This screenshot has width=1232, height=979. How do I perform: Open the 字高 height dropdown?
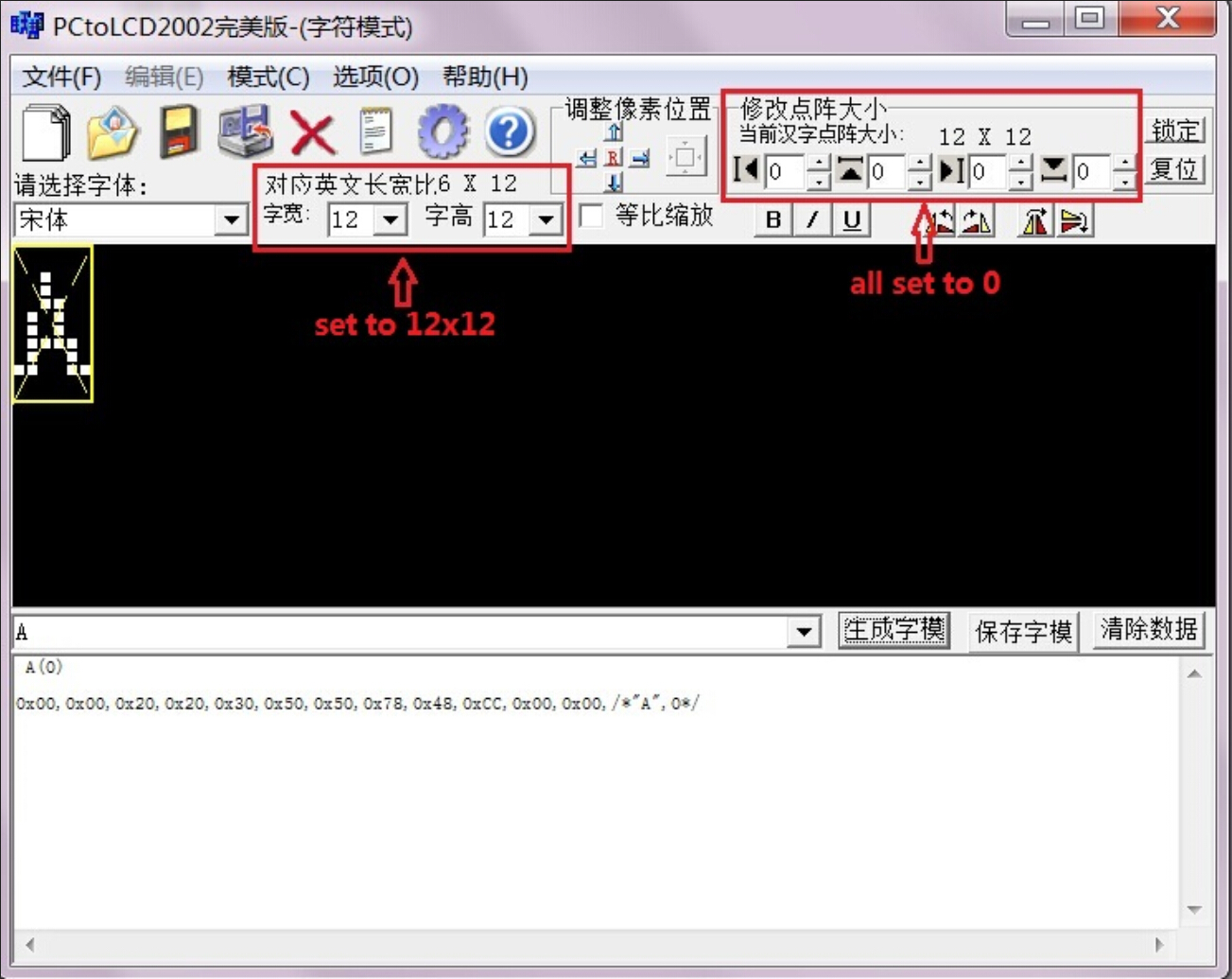coord(546,220)
